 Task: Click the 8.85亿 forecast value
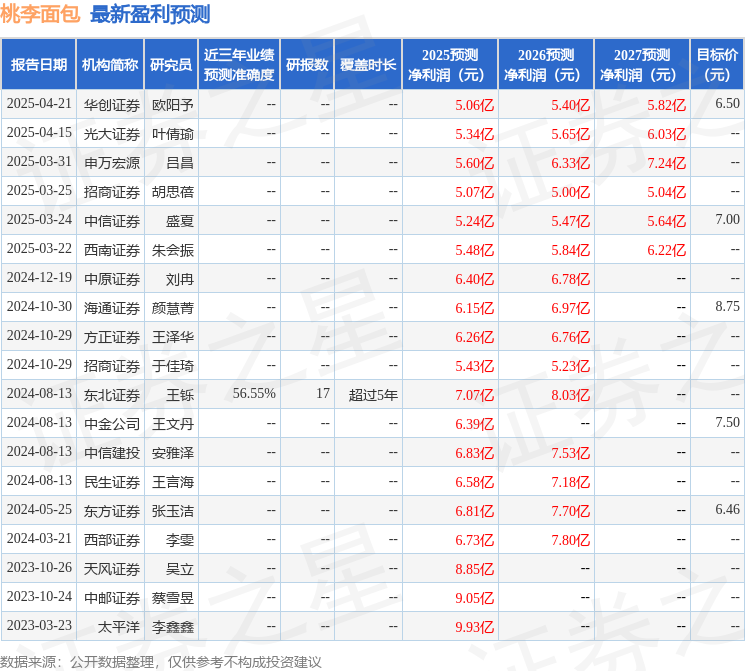click(x=474, y=569)
